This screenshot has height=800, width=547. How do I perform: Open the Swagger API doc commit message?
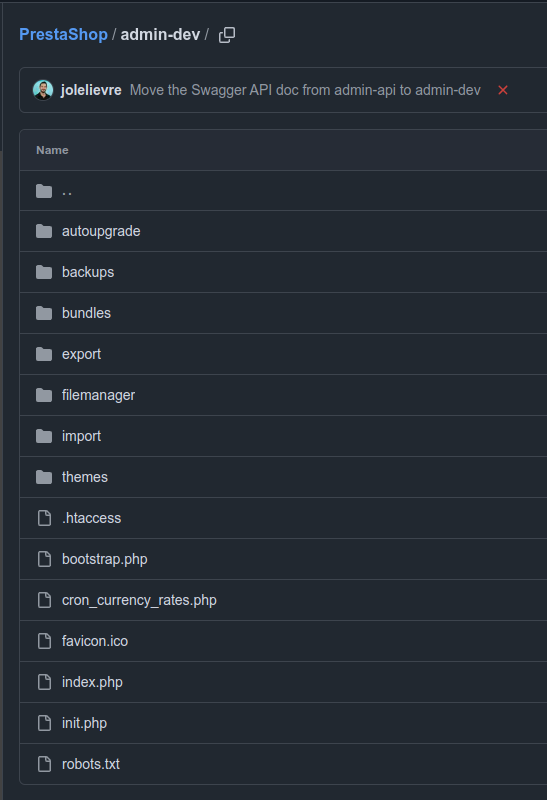pyautogui.click(x=305, y=90)
